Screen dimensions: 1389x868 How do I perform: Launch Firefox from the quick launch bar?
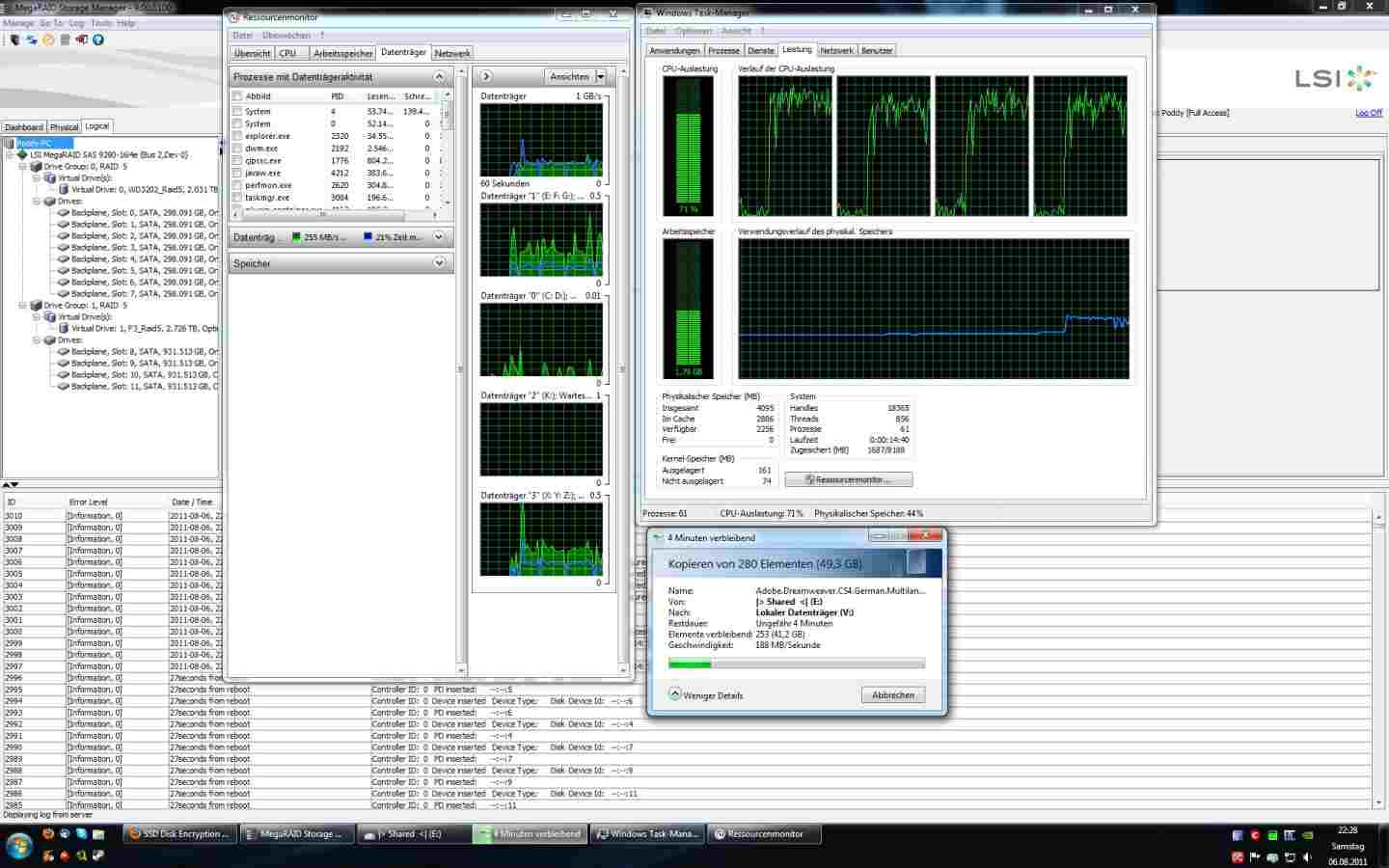click(47, 834)
